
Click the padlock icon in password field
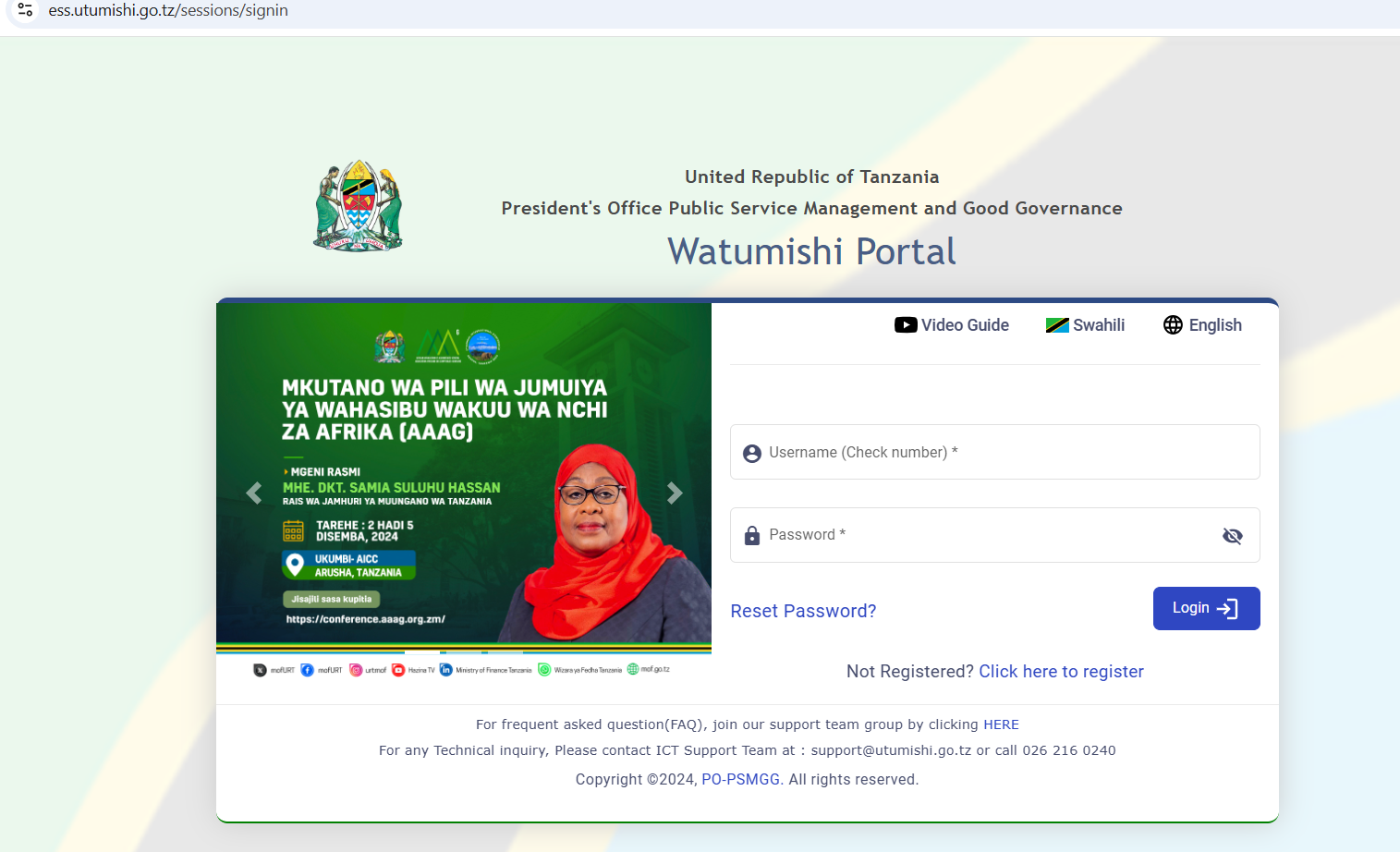(x=752, y=535)
